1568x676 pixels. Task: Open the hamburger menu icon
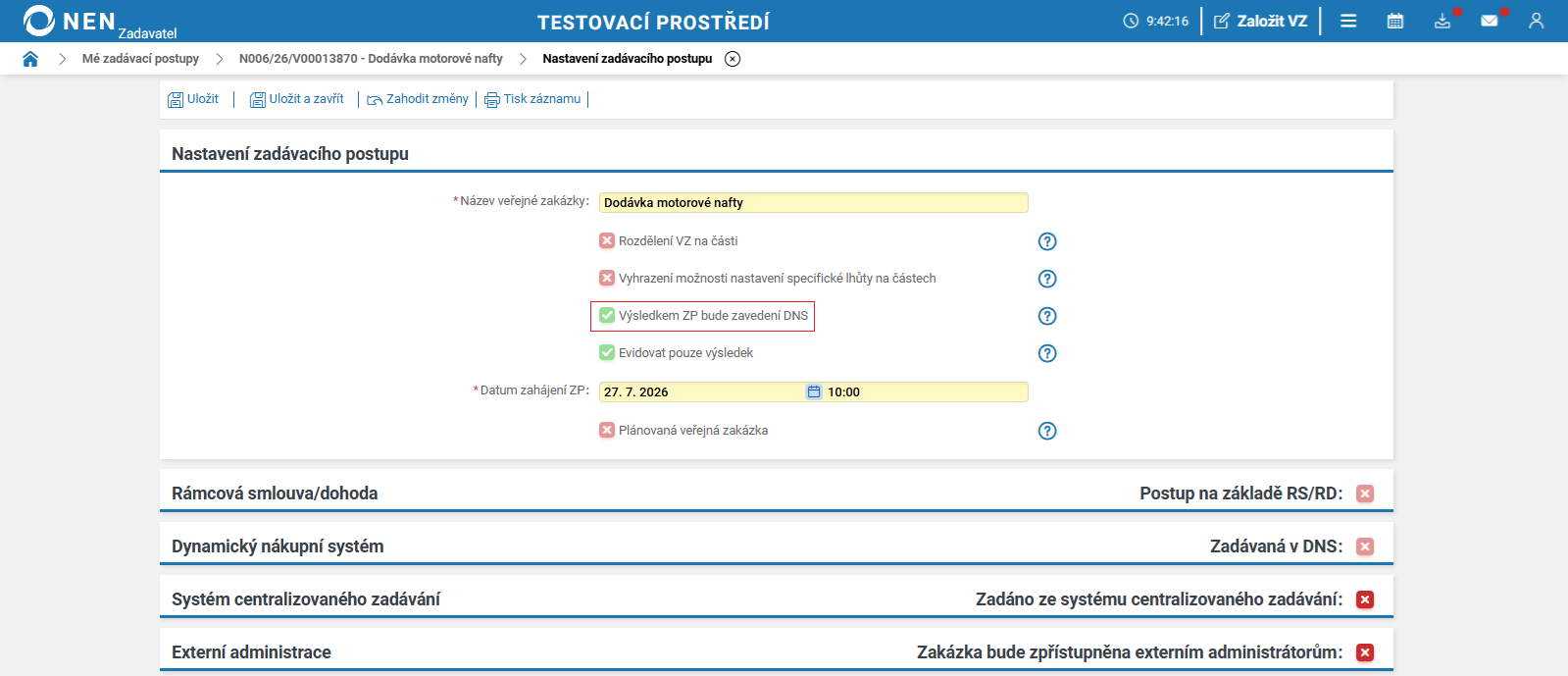tap(1348, 21)
